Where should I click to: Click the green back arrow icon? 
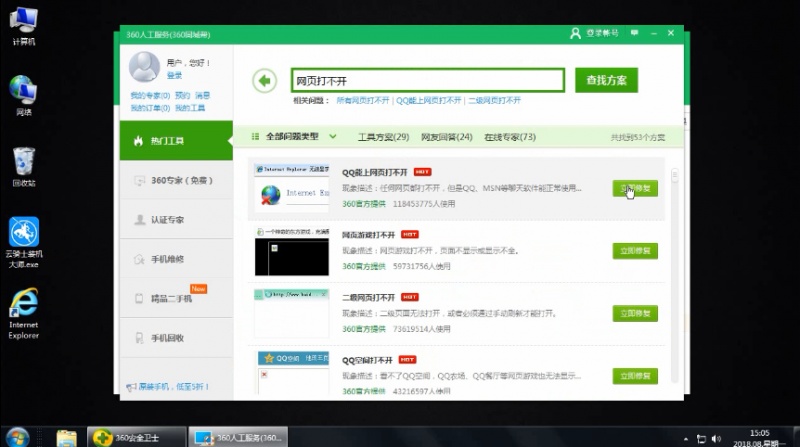click(x=264, y=81)
